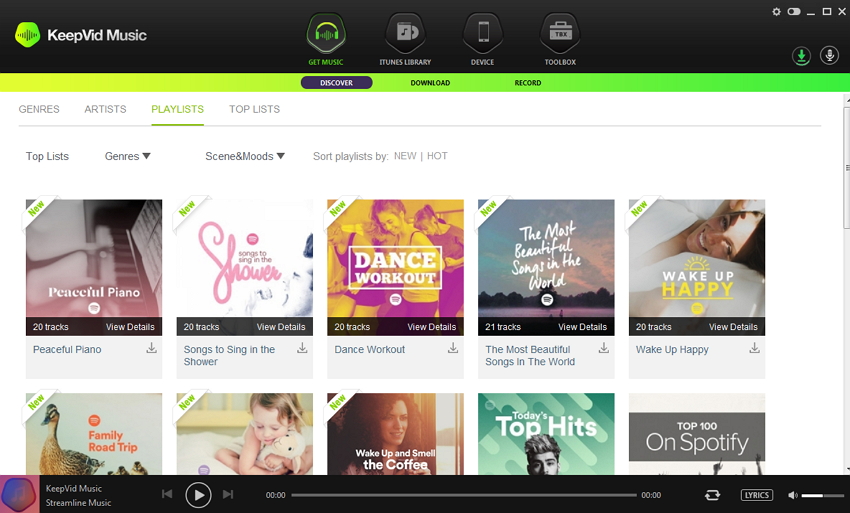Screen dimensions: 850x513
Task: Open the Toolbox section
Action: pos(559,34)
